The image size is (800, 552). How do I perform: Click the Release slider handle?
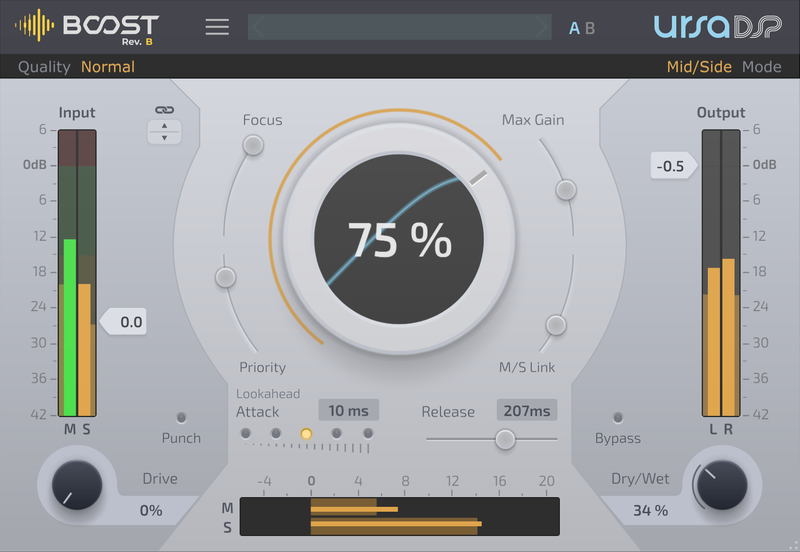click(505, 439)
